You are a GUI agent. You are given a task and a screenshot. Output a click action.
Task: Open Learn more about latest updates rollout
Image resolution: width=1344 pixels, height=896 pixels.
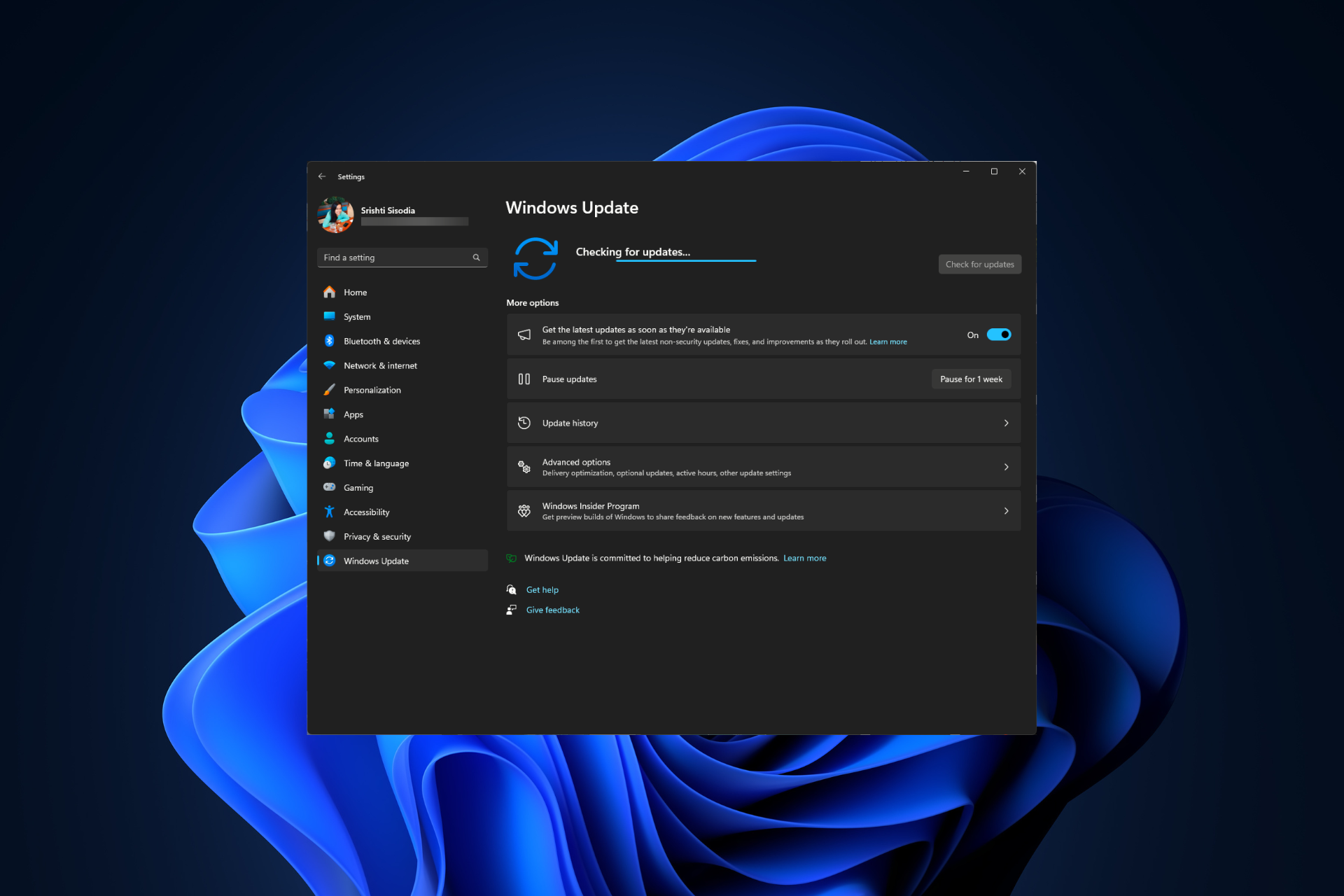tap(888, 342)
